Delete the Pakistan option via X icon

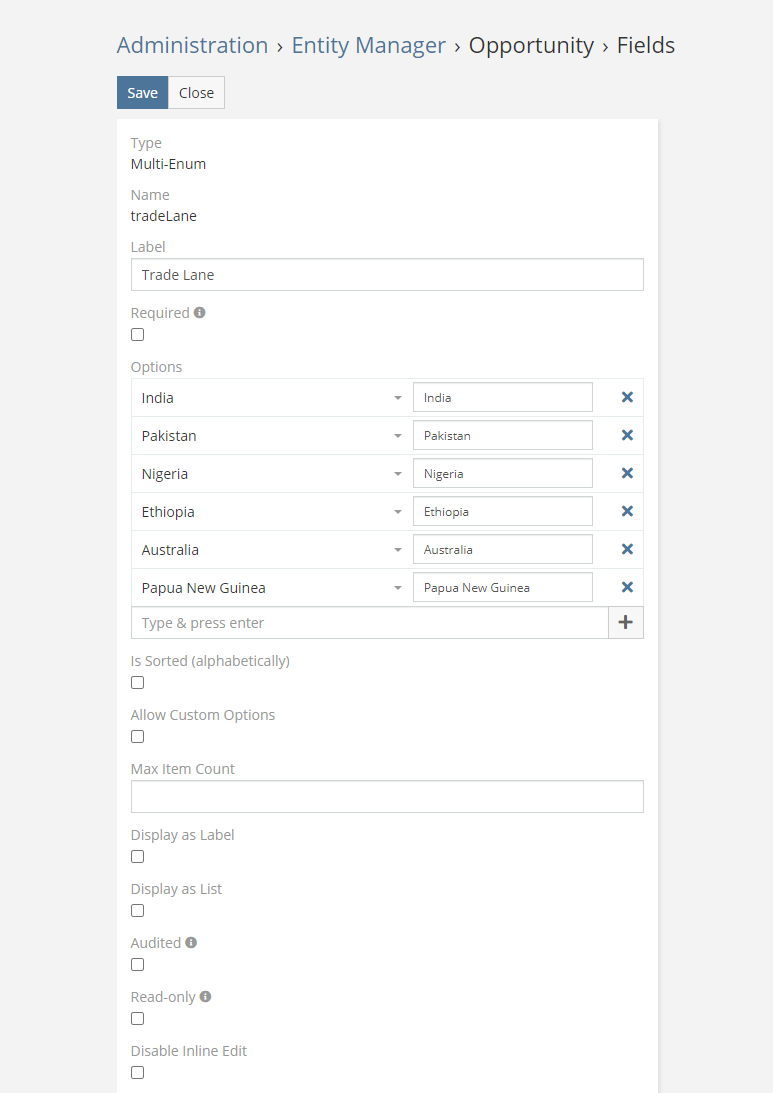coord(627,435)
